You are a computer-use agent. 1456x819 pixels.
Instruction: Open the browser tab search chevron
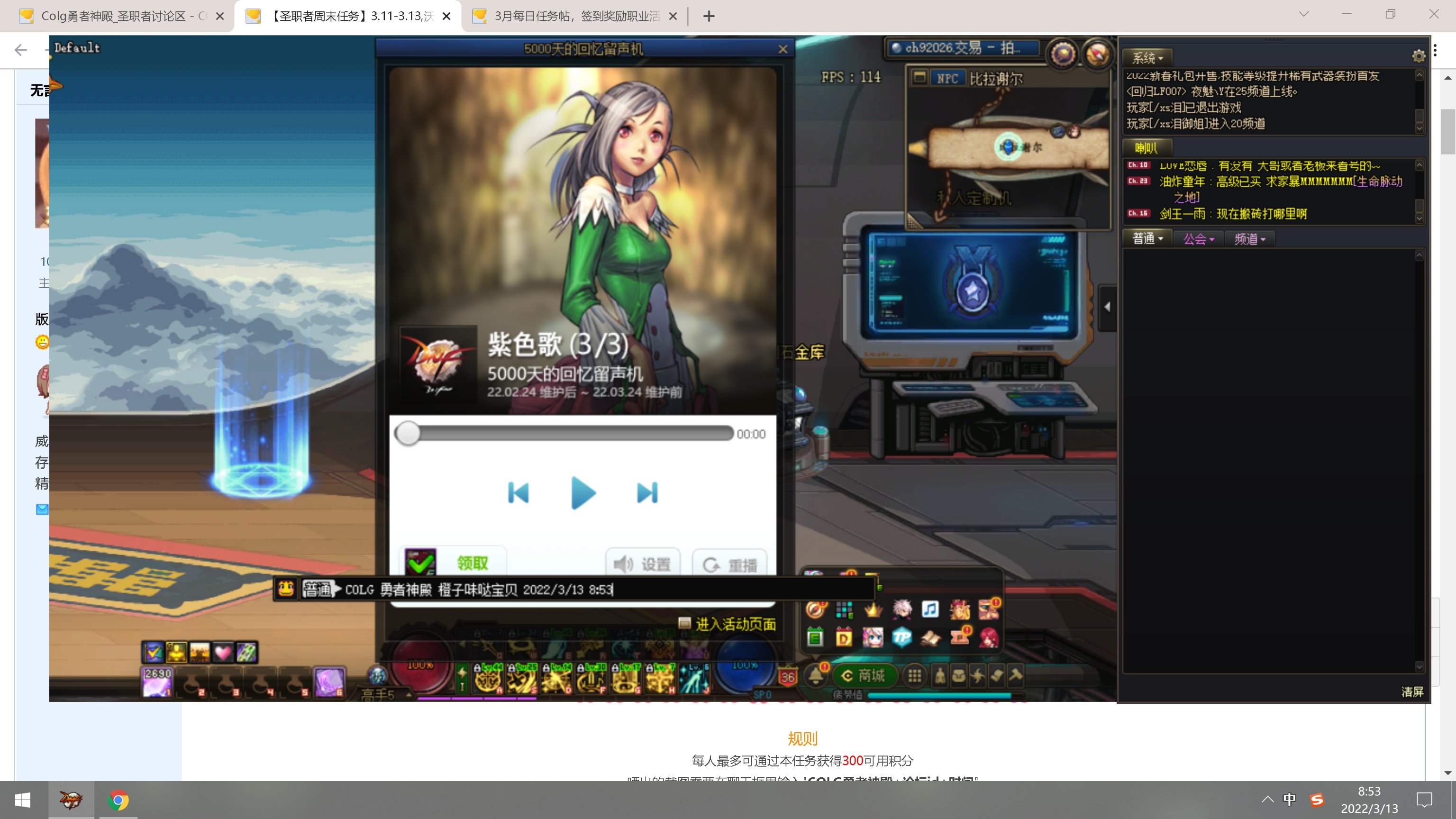point(1303,14)
